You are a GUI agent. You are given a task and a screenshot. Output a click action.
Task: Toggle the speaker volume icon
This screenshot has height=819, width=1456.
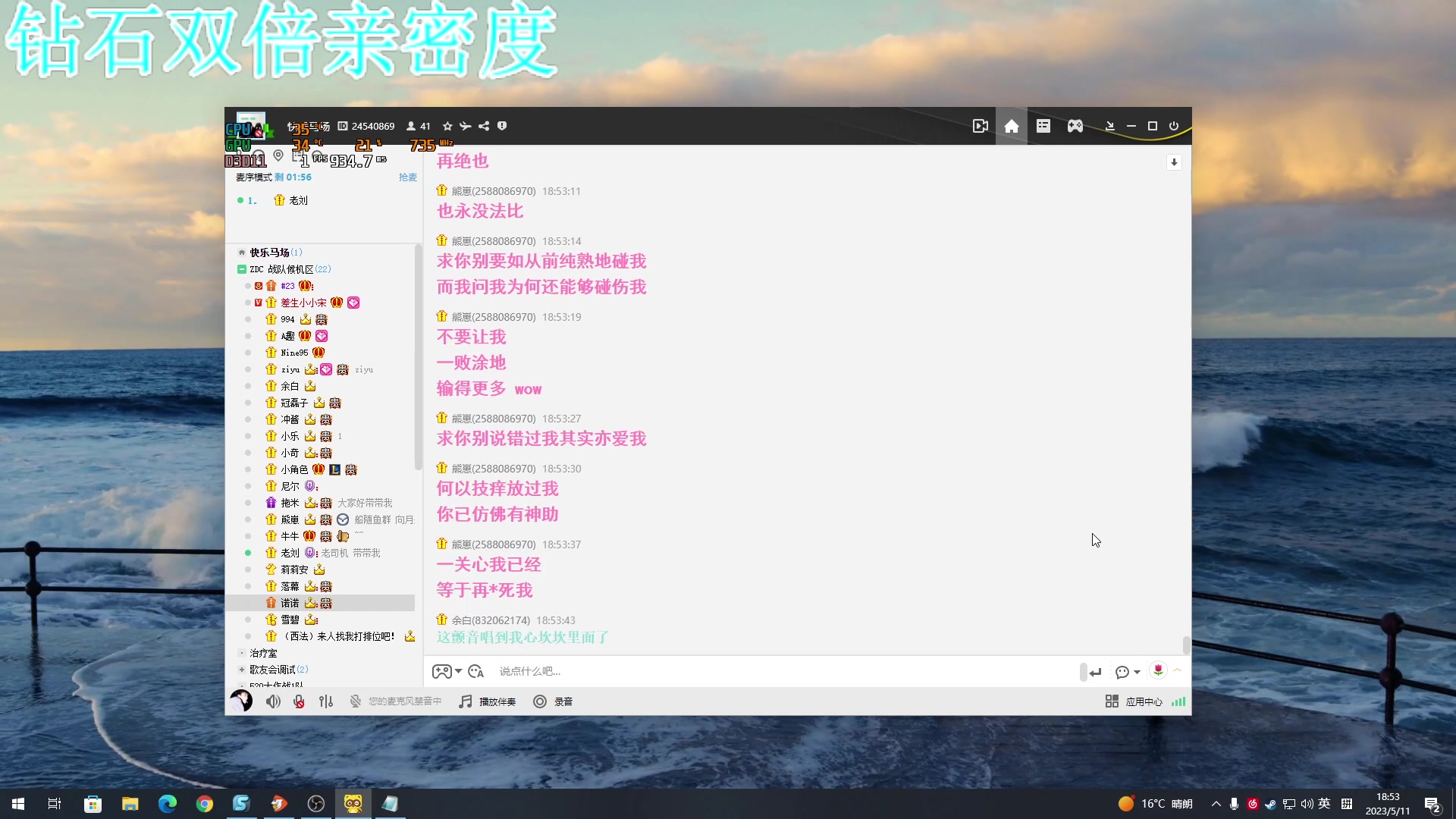(273, 701)
